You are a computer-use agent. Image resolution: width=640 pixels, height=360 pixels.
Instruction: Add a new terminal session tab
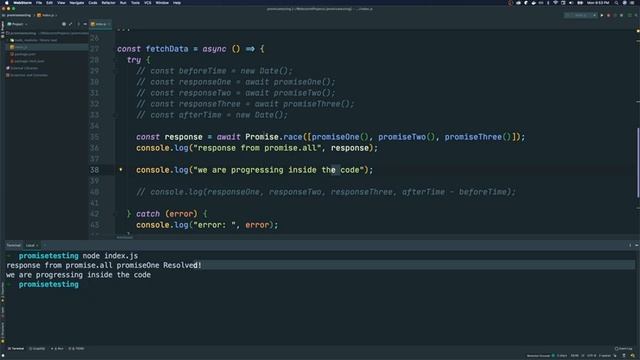(44, 245)
